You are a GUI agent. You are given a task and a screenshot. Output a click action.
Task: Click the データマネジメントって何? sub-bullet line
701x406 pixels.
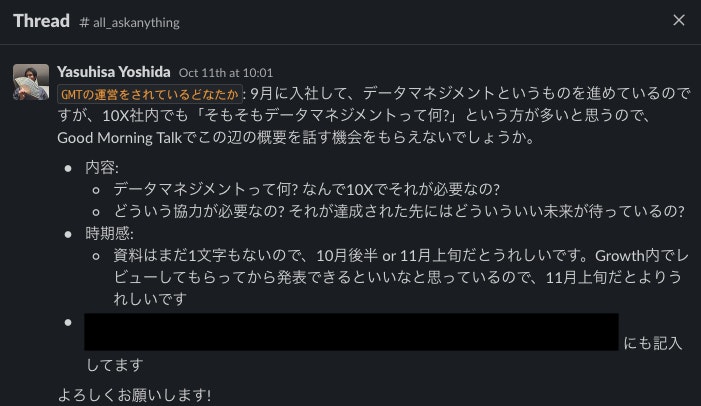click(x=306, y=189)
